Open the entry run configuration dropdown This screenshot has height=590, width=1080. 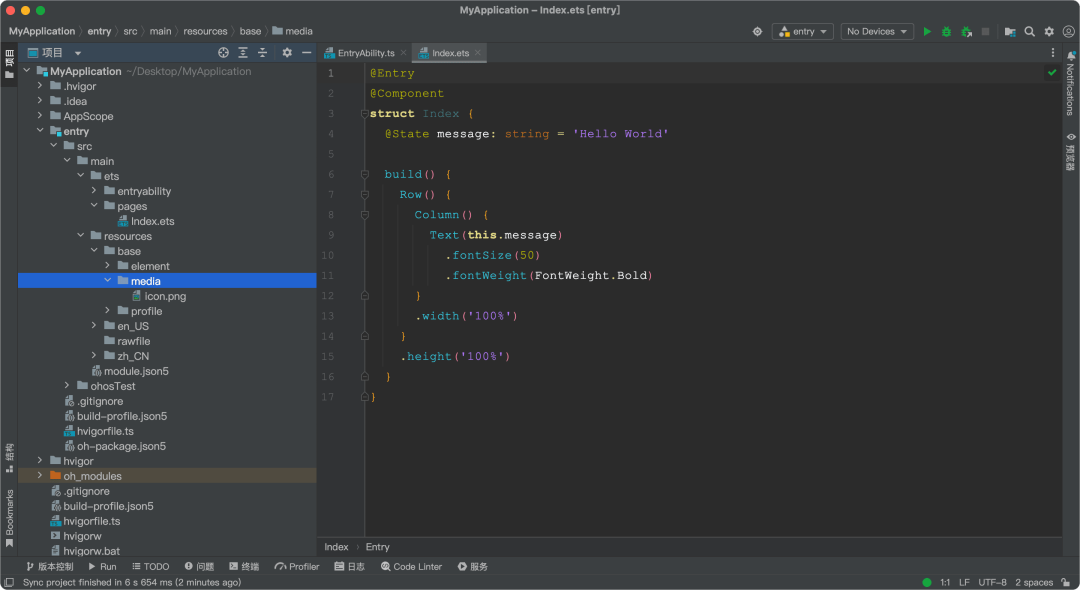pyautogui.click(x=802, y=32)
